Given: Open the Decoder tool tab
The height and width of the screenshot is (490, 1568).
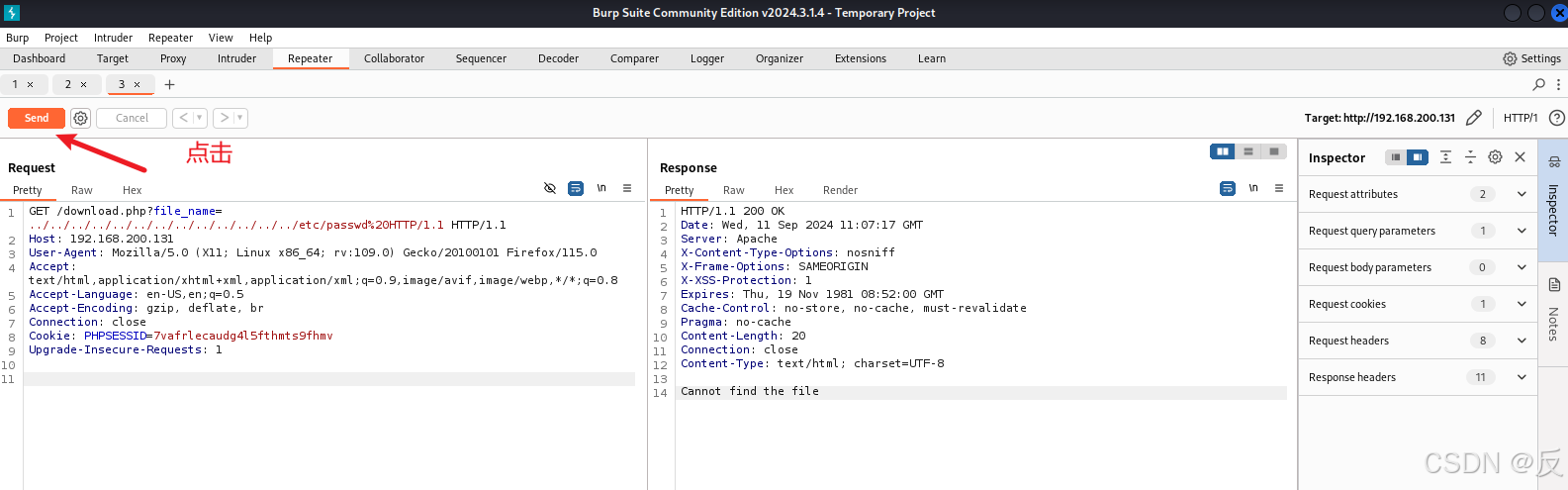Looking at the screenshot, I should tap(558, 58).
